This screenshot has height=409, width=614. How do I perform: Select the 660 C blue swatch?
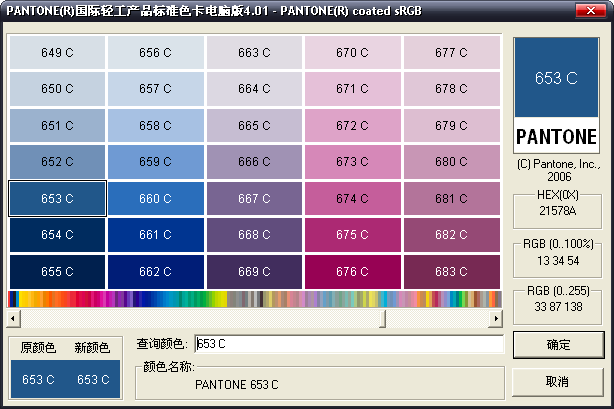pos(156,199)
